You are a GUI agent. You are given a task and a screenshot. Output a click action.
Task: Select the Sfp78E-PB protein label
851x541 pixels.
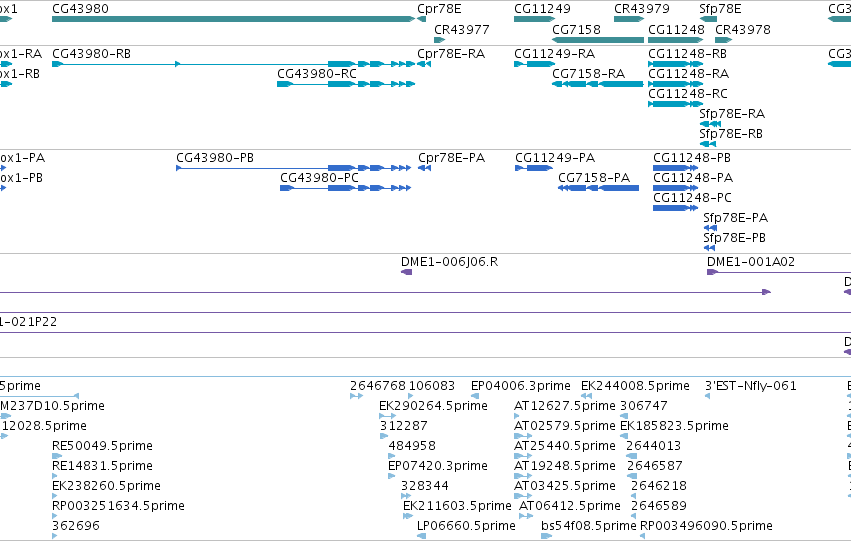pyautogui.click(x=735, y=238)
